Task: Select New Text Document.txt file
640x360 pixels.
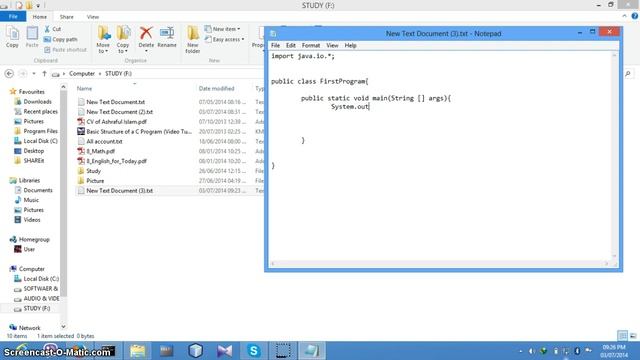Action: pos(116,102)
